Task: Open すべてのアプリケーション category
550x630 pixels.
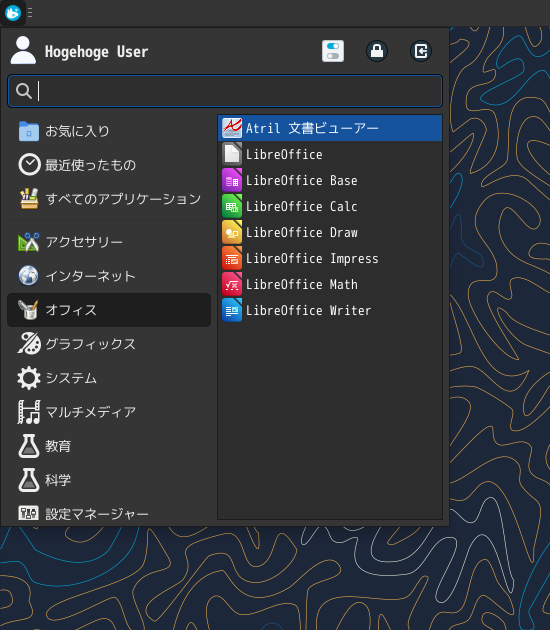Action: coord(109,199)
